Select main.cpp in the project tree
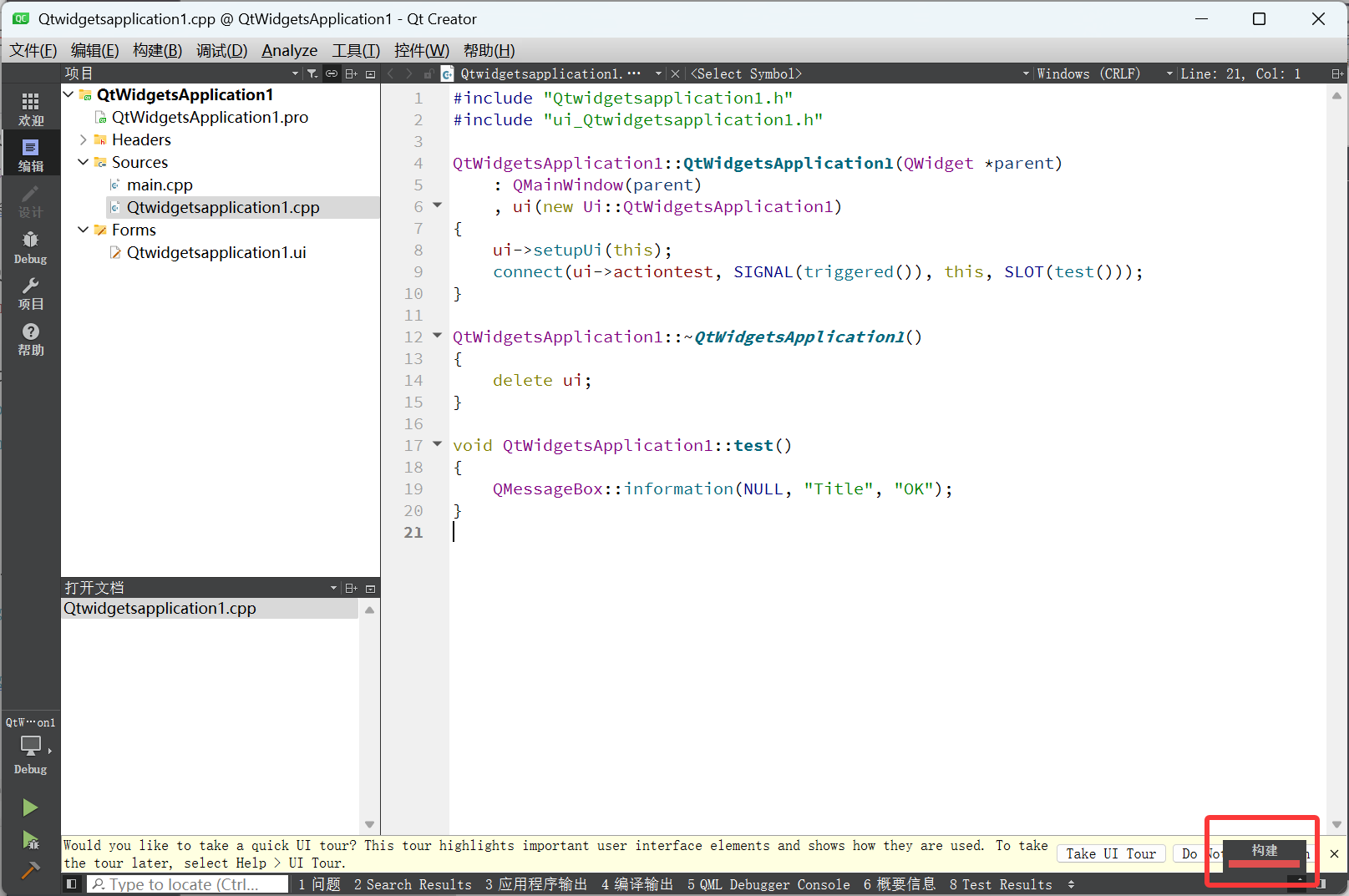The image size is (1349, 896). (x=160, y=185)
